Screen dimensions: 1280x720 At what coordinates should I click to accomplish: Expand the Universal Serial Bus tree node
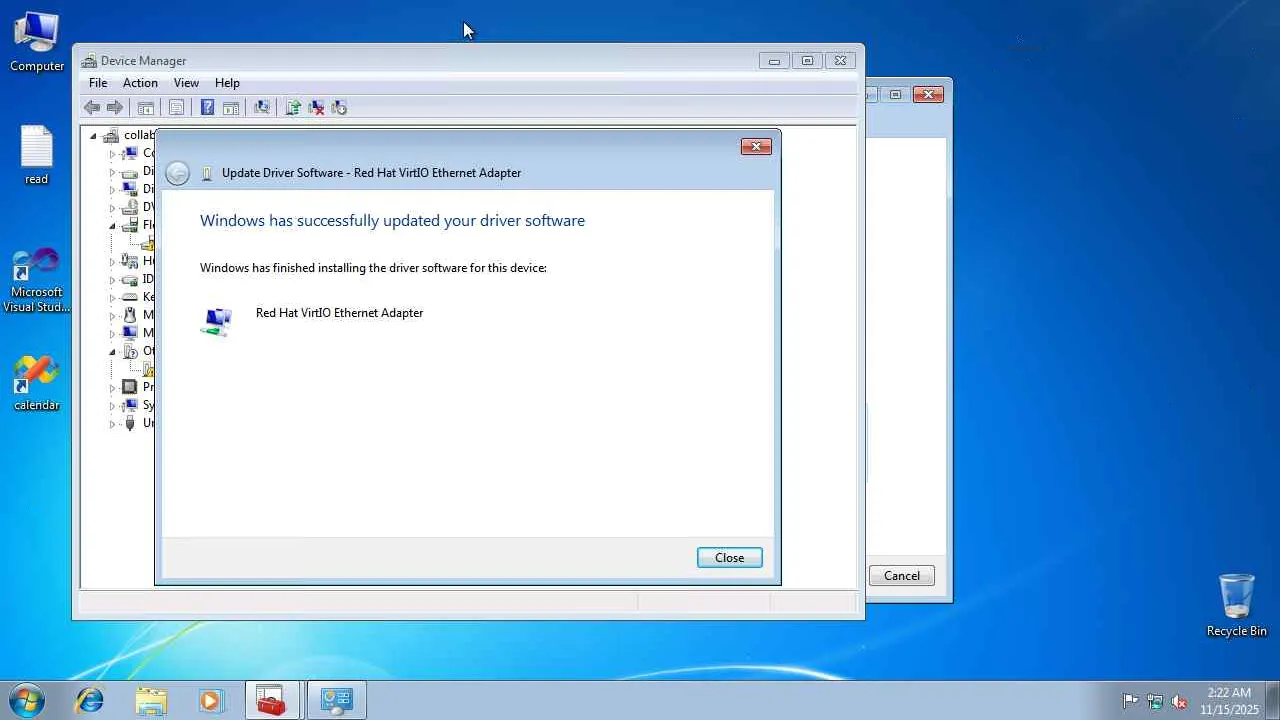(x=112, y=423)
